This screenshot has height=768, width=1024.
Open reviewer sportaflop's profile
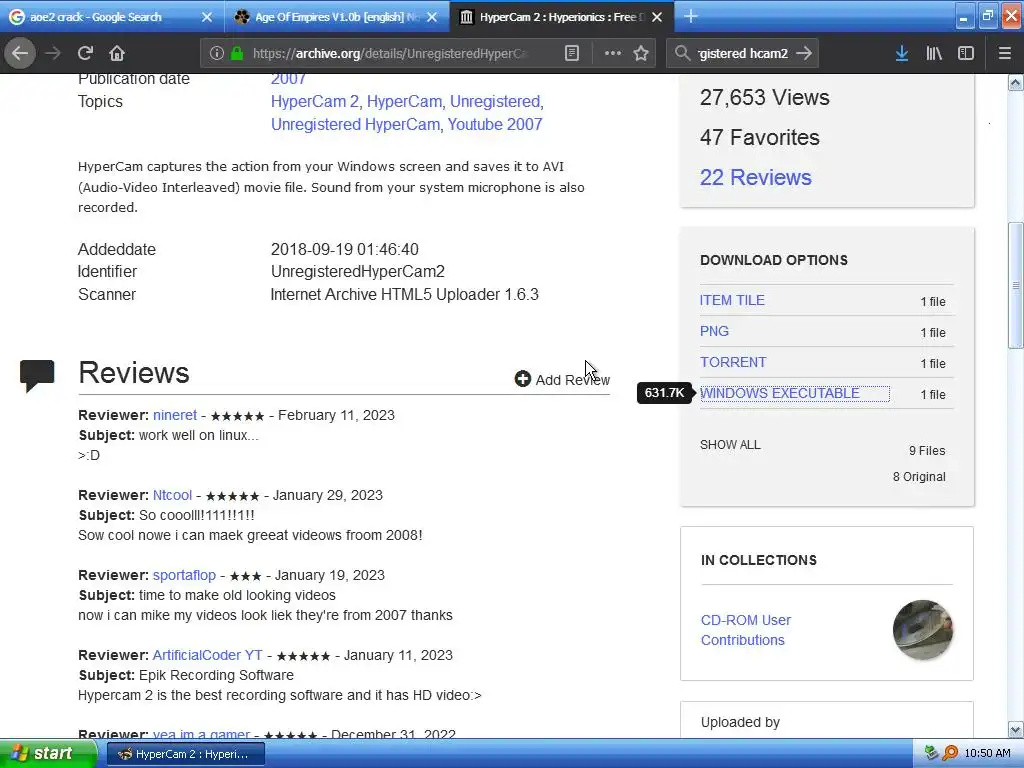(x=184, y=575)
